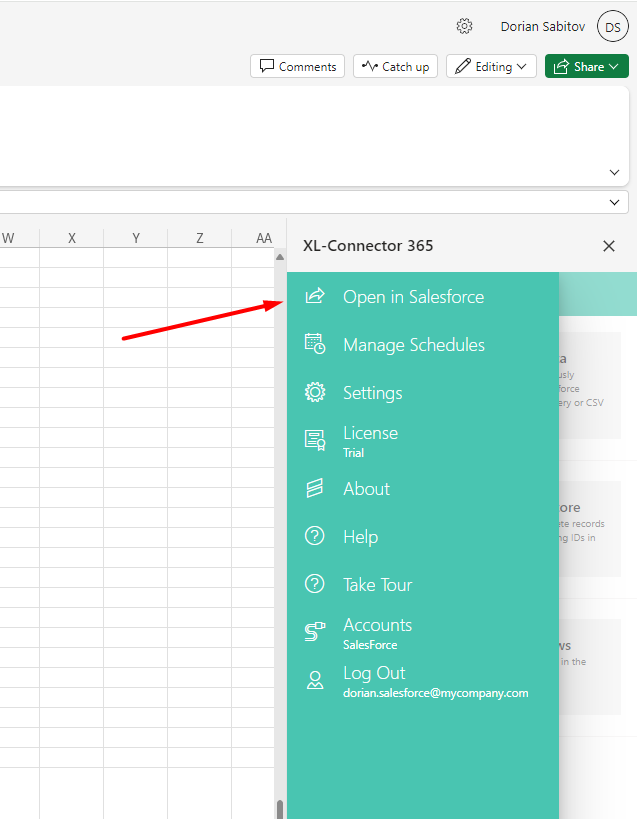Select column AA header
This screenshot has height=819, width=637.
(259, 238)
